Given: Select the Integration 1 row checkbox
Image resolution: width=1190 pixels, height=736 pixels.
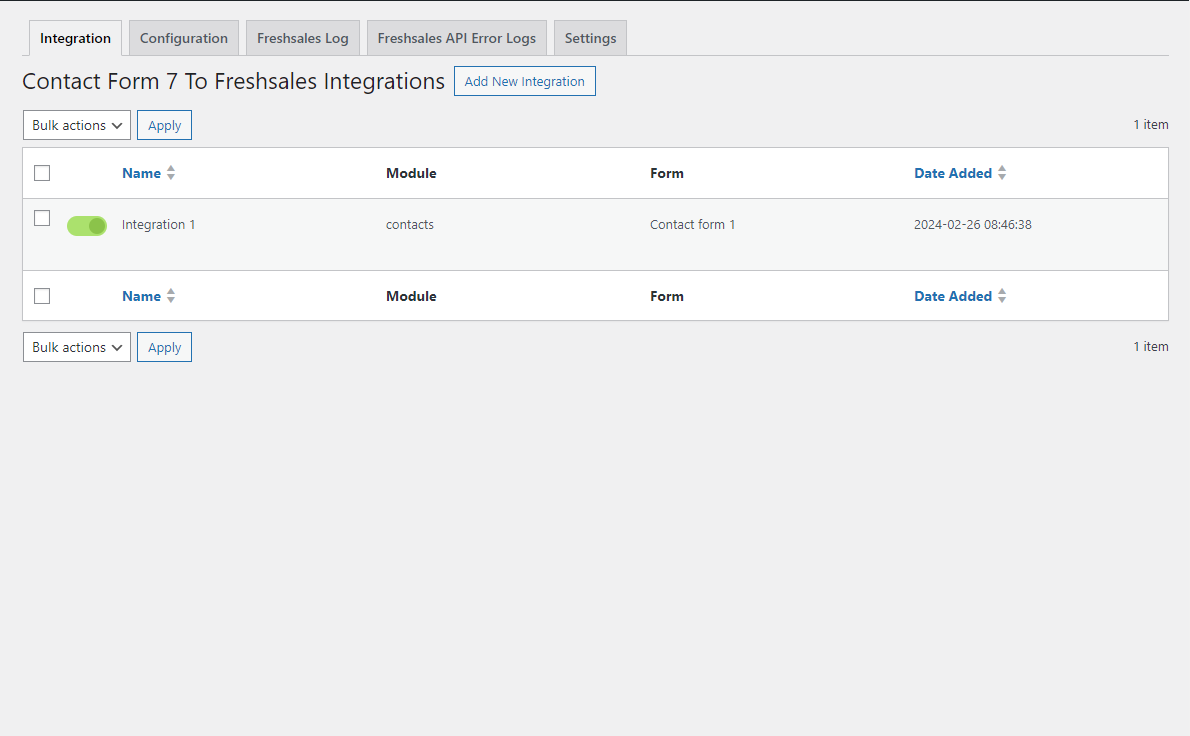Looking at the screenshot, I should 42,219.
